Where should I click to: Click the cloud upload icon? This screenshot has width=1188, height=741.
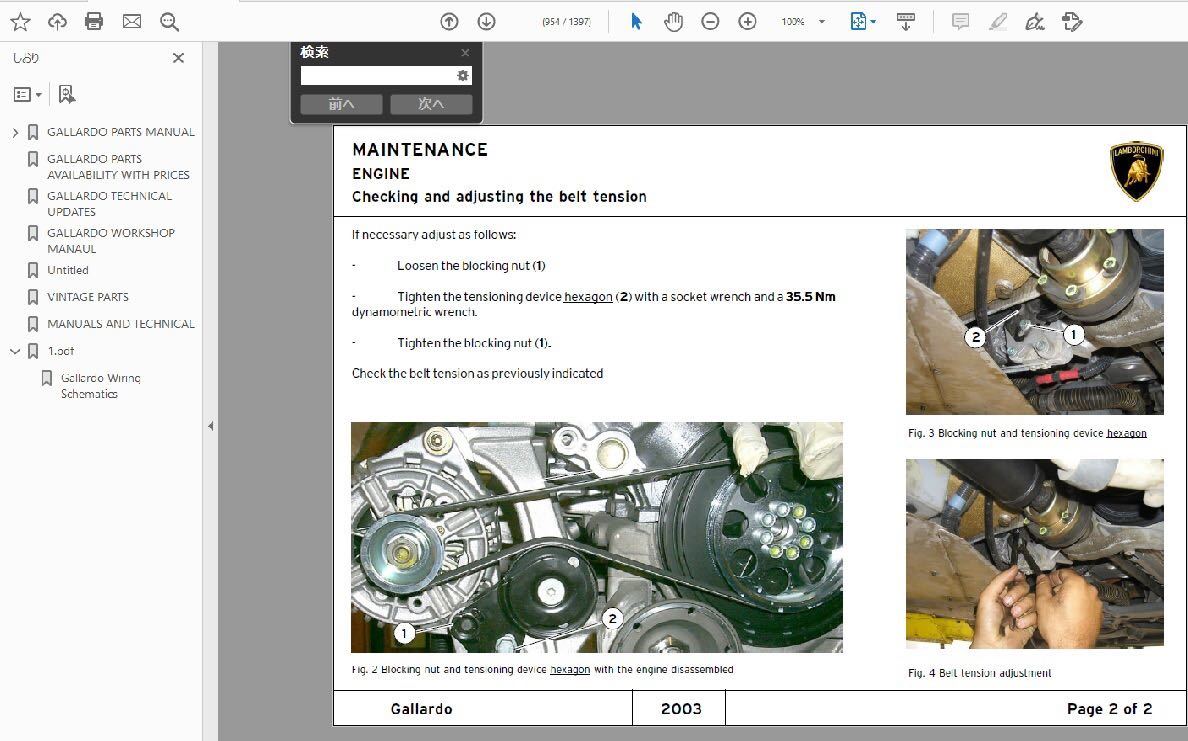[x=58, y=22]
